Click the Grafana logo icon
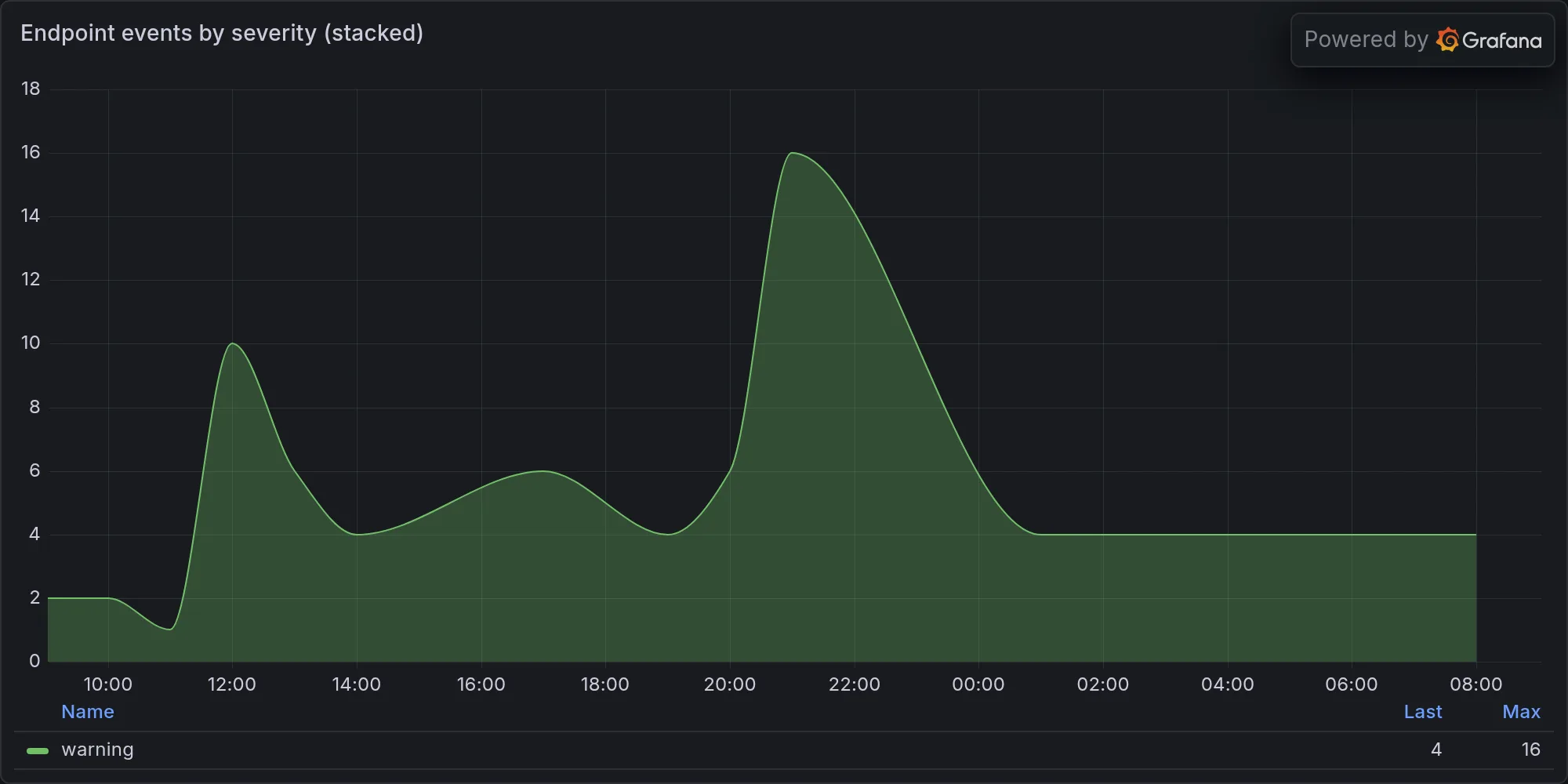Screen dimensions: 1568x784 (x=1447, y=40)
